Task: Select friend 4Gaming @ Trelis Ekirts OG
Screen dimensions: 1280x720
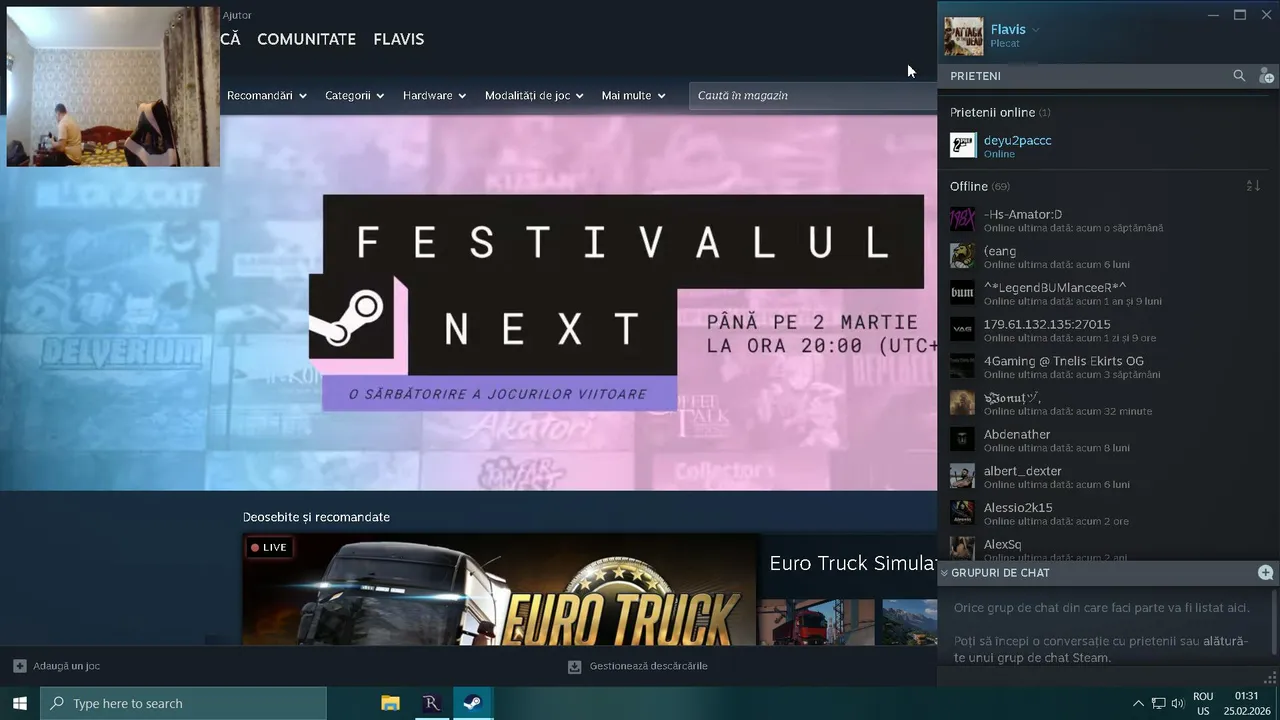Action: [x=1064, y=361]
